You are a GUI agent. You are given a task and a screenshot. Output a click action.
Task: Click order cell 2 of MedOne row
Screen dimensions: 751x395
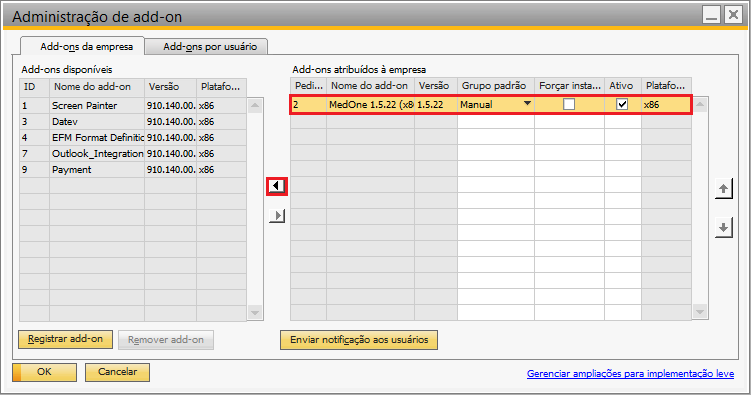[308, 104]
